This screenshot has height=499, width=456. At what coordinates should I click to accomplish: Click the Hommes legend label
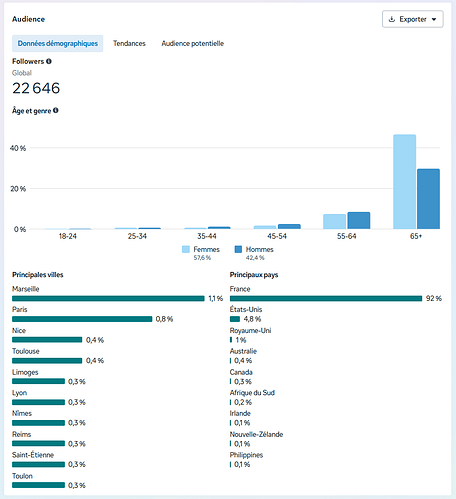click(x=260, y=249)
